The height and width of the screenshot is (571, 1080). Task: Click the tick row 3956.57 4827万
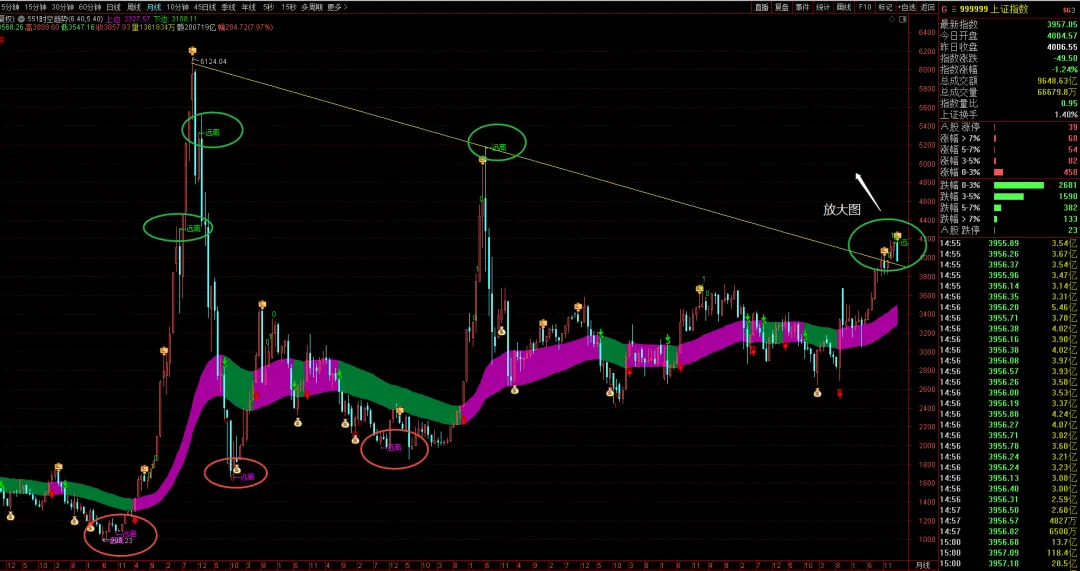click(x=1009, y=521)
